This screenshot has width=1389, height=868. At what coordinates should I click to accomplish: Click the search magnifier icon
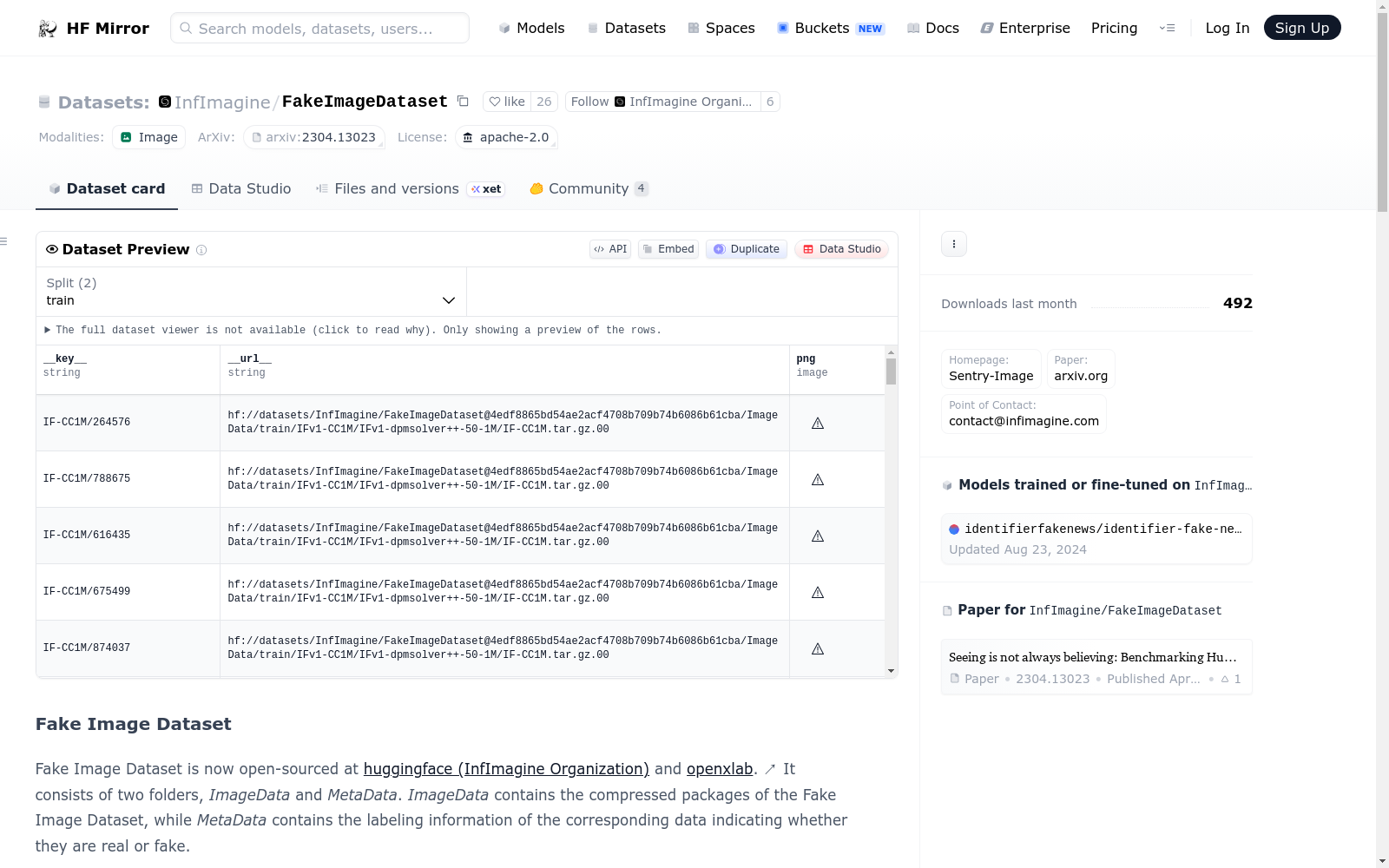186,28
